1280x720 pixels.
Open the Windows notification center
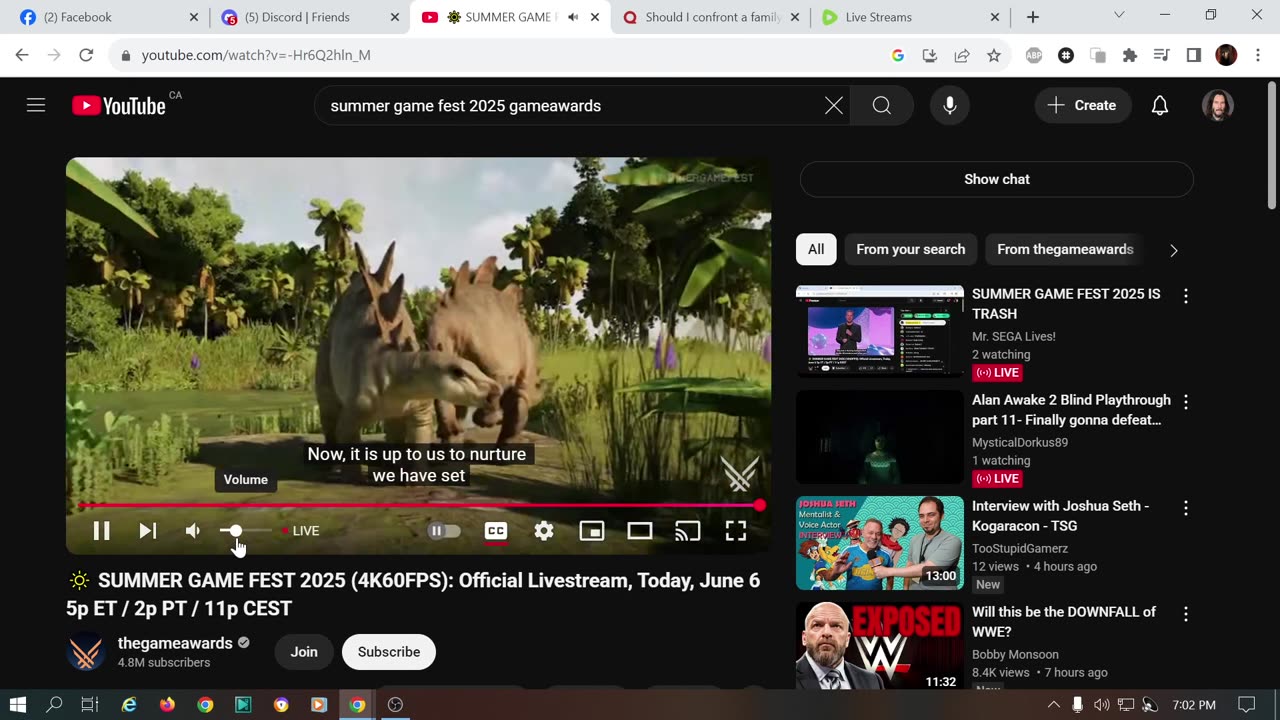[1246, 704]
